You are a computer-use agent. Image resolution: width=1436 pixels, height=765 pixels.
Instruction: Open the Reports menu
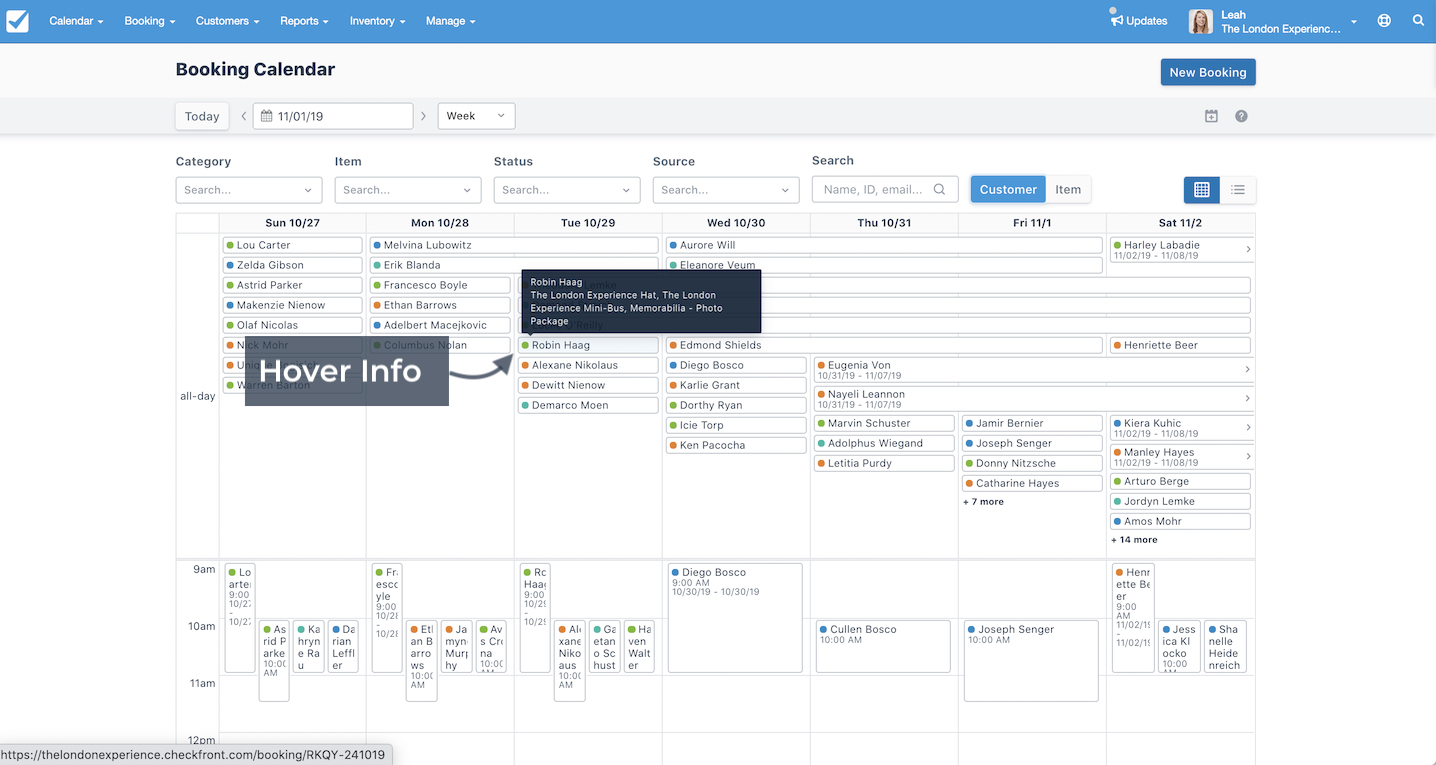coord(305,21)
